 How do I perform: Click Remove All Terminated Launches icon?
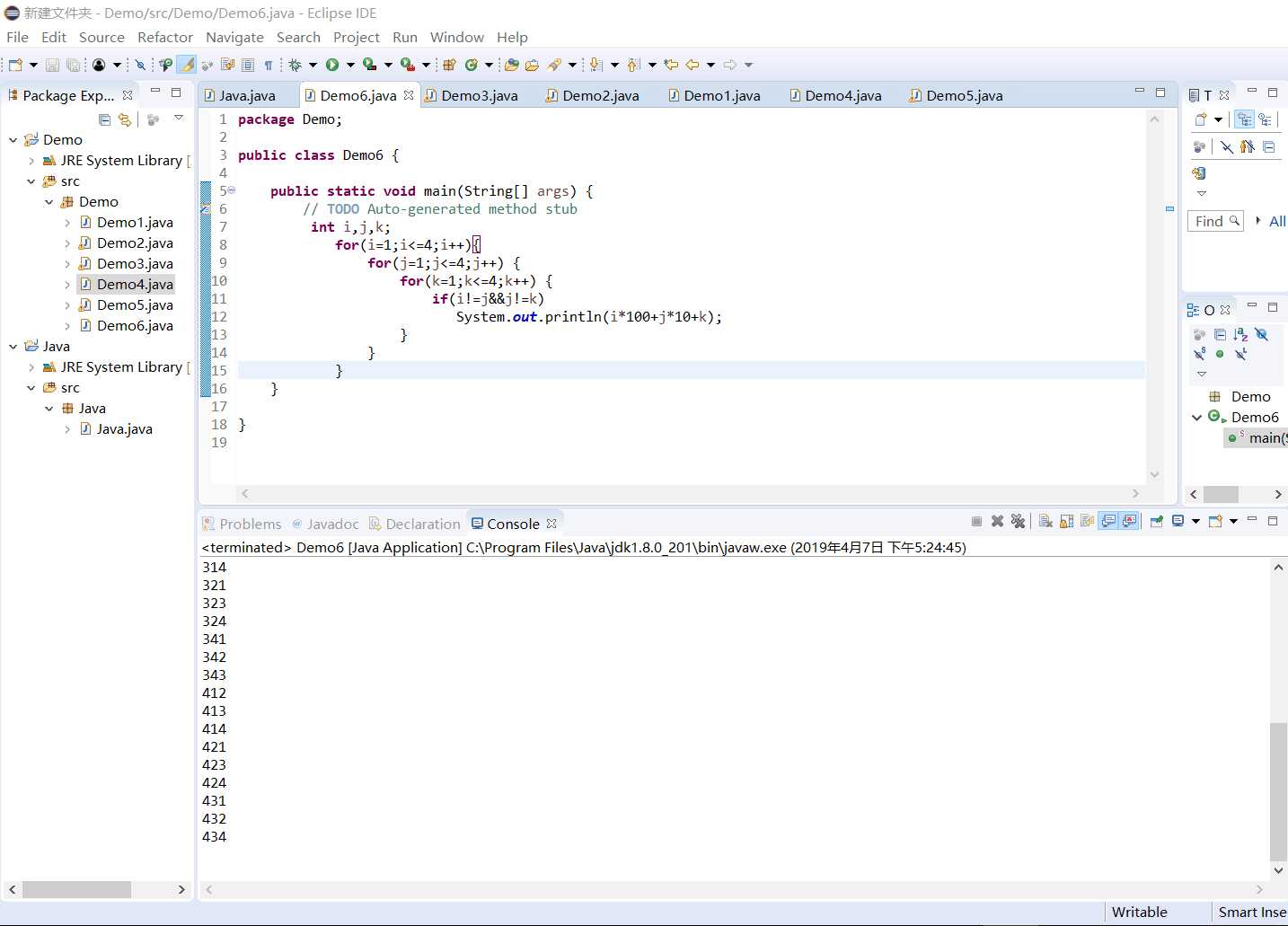[x=1018, y=521]
